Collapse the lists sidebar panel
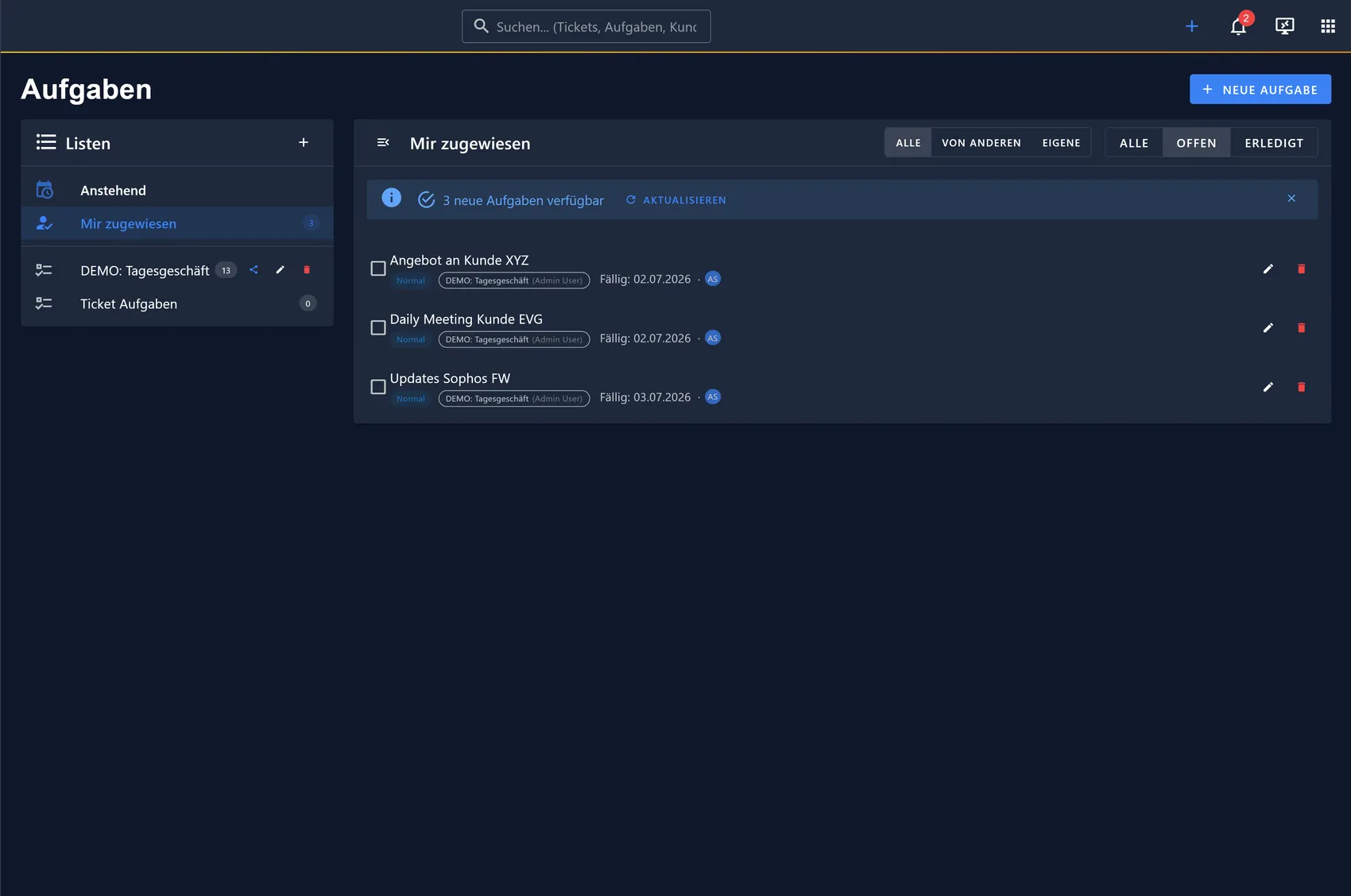The height and width of the screenshot is (896, 1351). click(383, 143)
